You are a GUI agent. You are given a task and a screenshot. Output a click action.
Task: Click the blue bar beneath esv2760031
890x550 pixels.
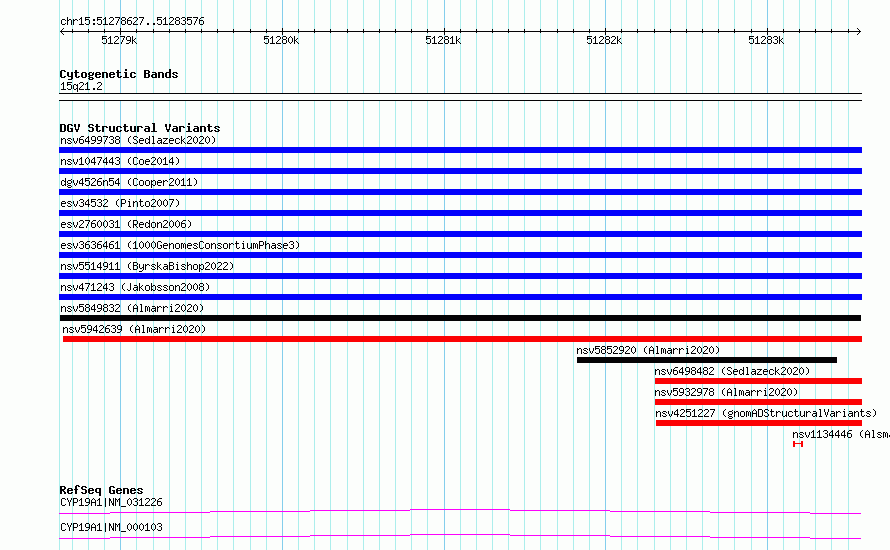[460, 234]
